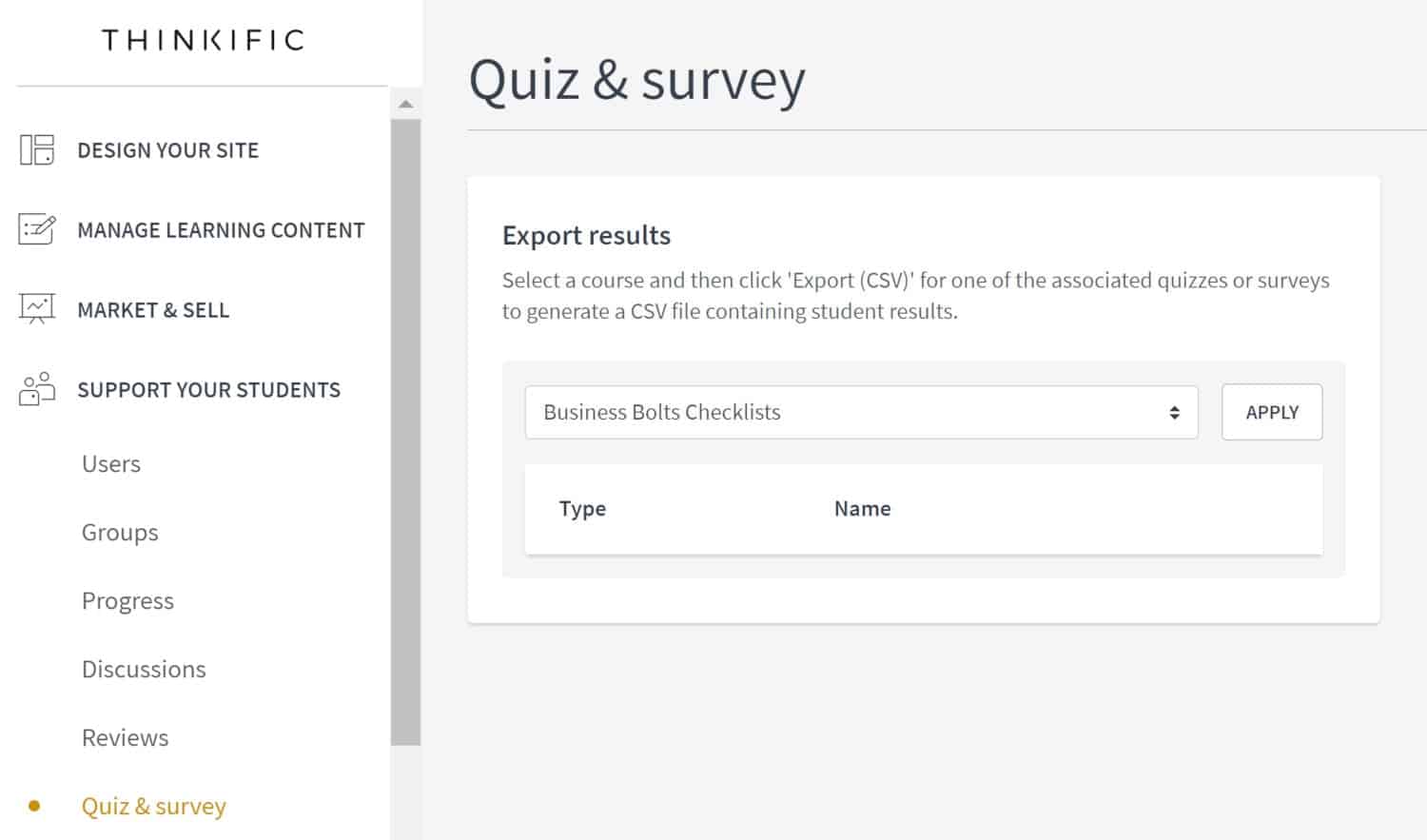Viewport: 1427px width, 840px height.
Task: Click the Support Your Students people icon
Action: coord(37,389)
